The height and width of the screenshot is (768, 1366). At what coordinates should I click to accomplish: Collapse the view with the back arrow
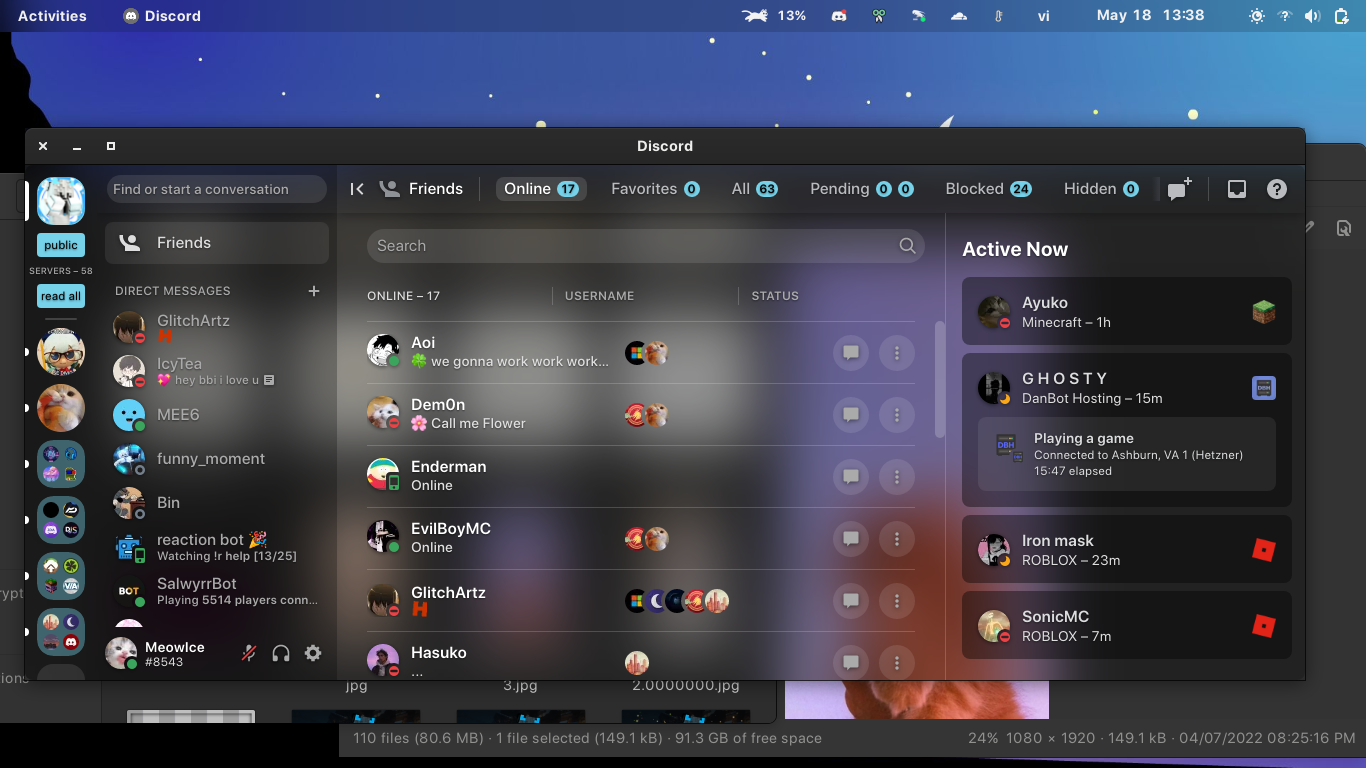point(357,188)
